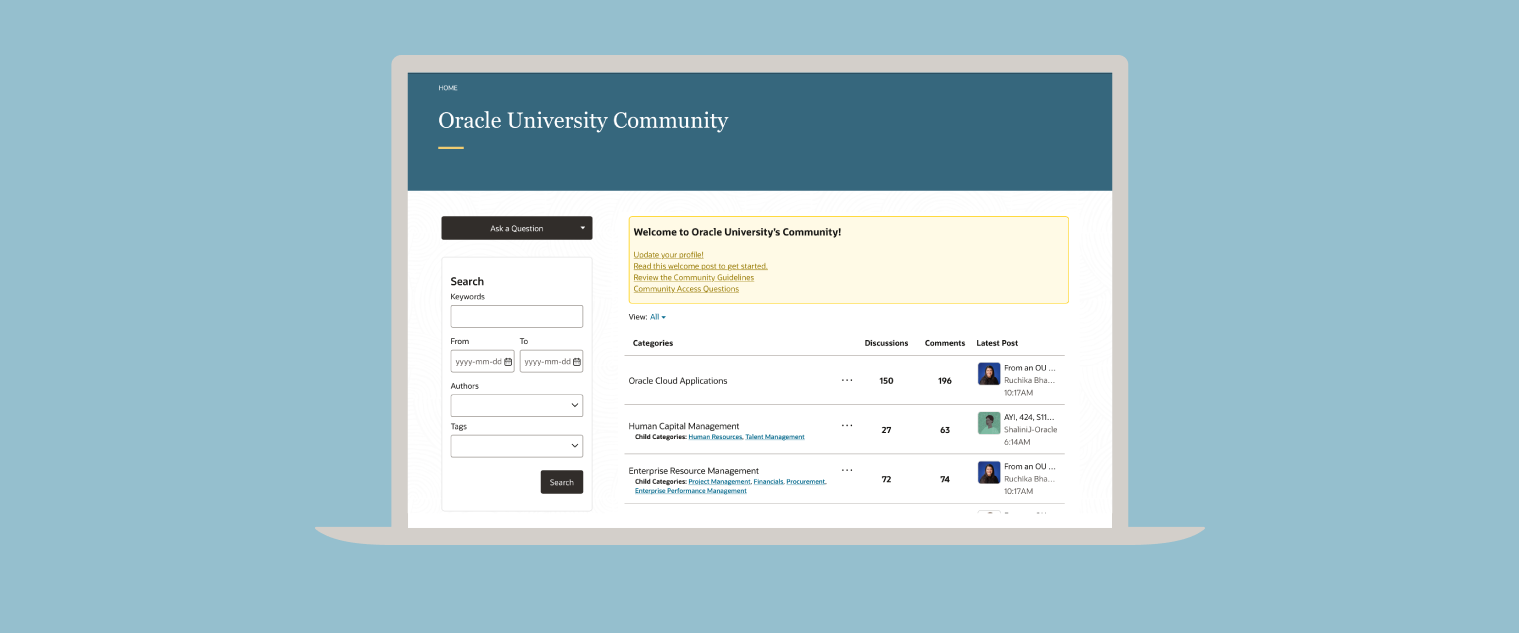This screenshot has width=1519, height=633.
Task: Click ShaliniJ-Oracle avatar in Human Capital row
Action: tap(989, 423)
